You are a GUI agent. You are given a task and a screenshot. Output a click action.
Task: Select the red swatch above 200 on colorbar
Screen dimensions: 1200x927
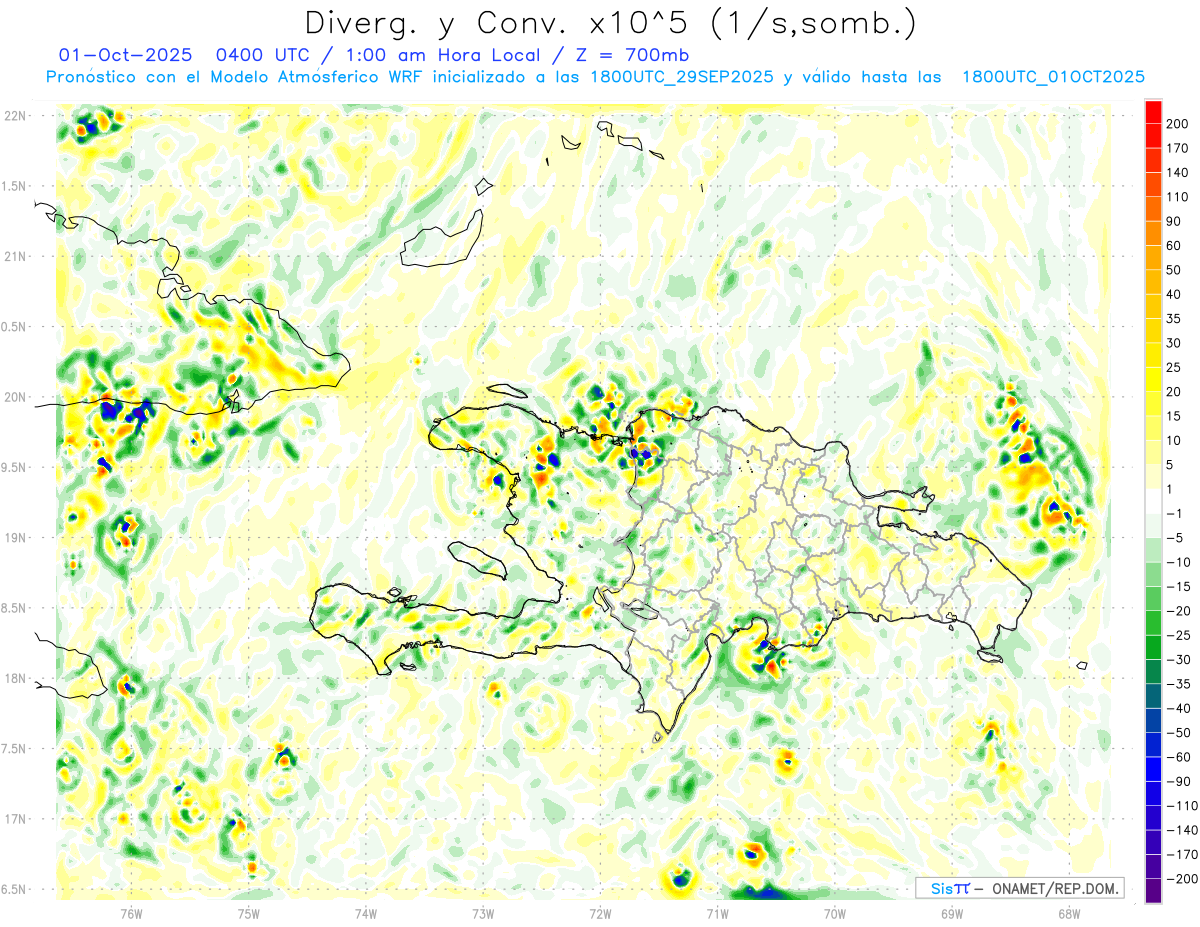(1153, 110)
